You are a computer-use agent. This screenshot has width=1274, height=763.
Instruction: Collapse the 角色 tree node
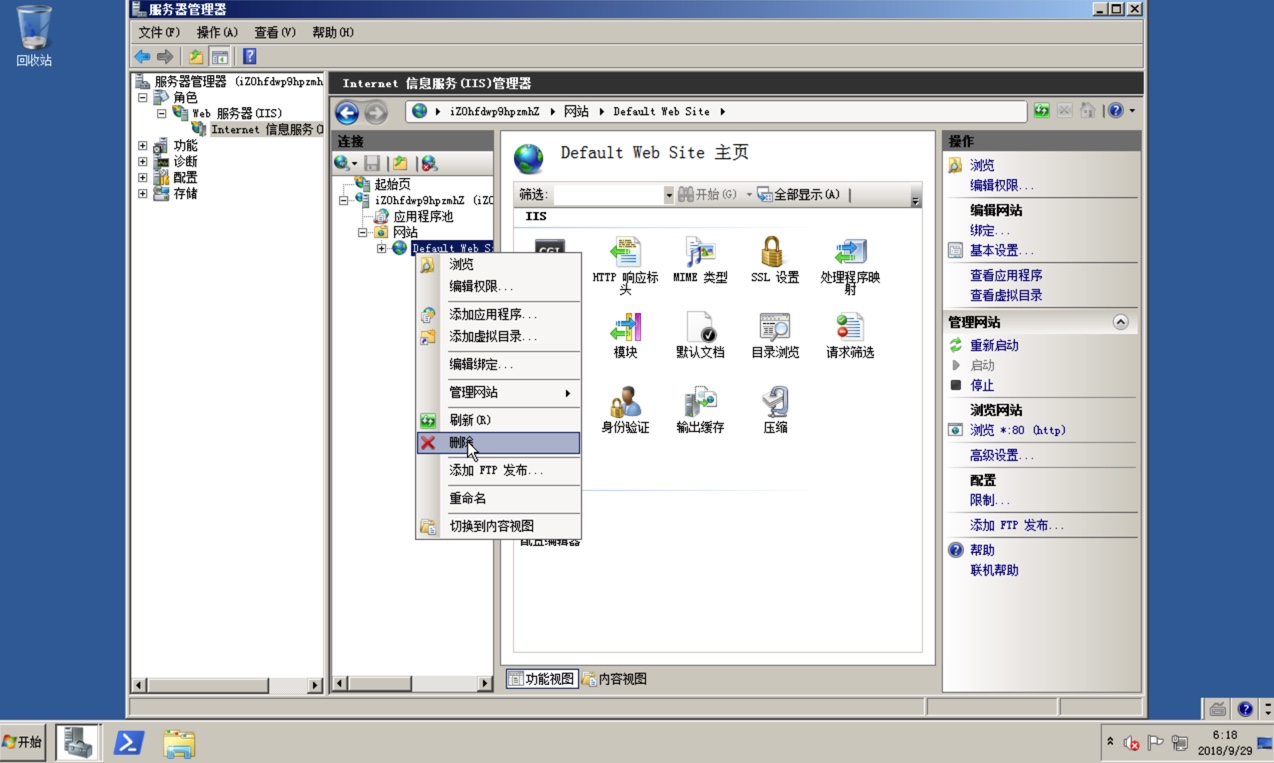[143, 98]
